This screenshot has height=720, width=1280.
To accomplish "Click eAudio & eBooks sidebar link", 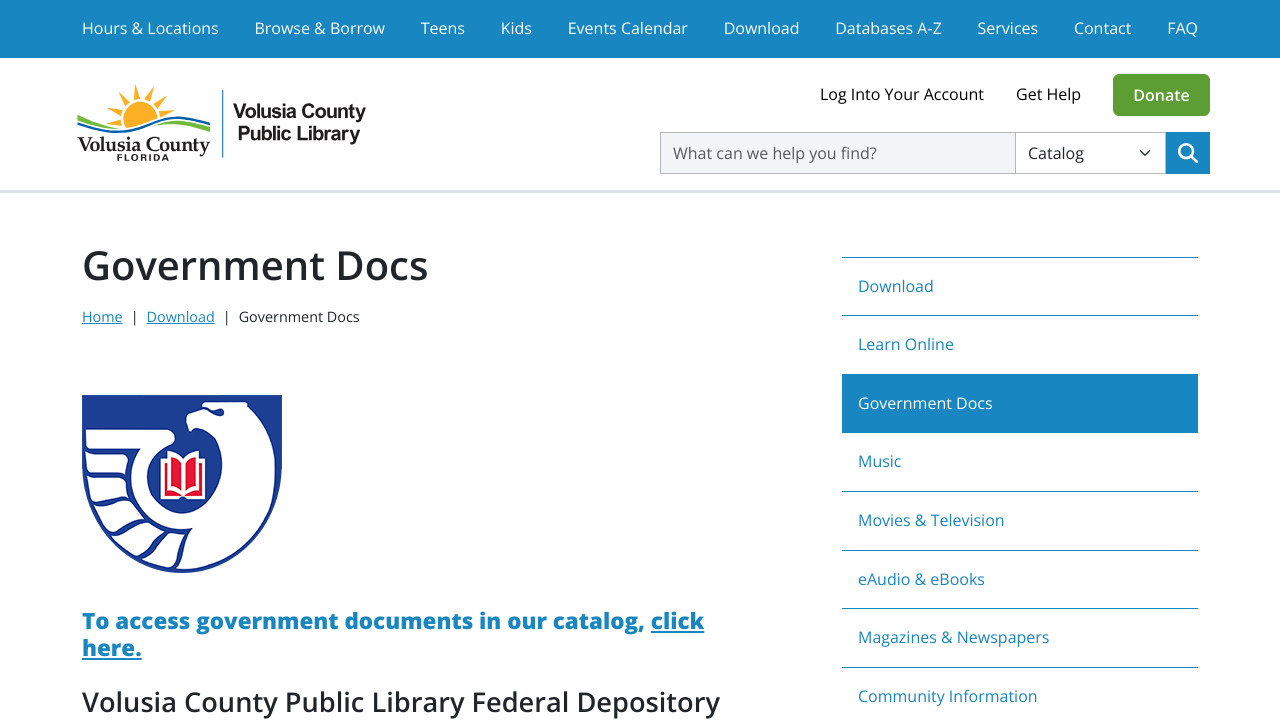I will click(x=921, y=578).
